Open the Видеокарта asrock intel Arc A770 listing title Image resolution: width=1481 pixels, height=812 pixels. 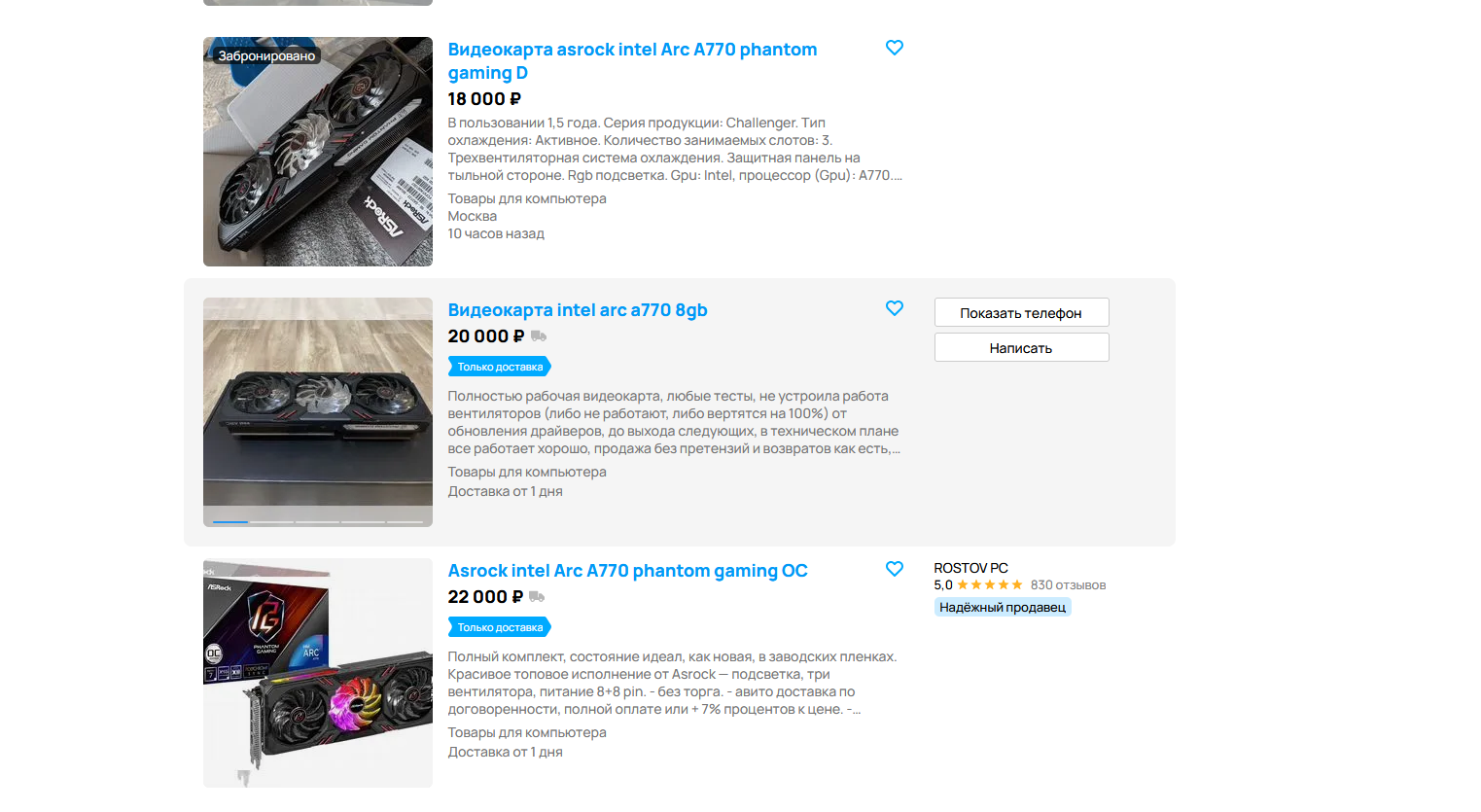pos(632,61)
